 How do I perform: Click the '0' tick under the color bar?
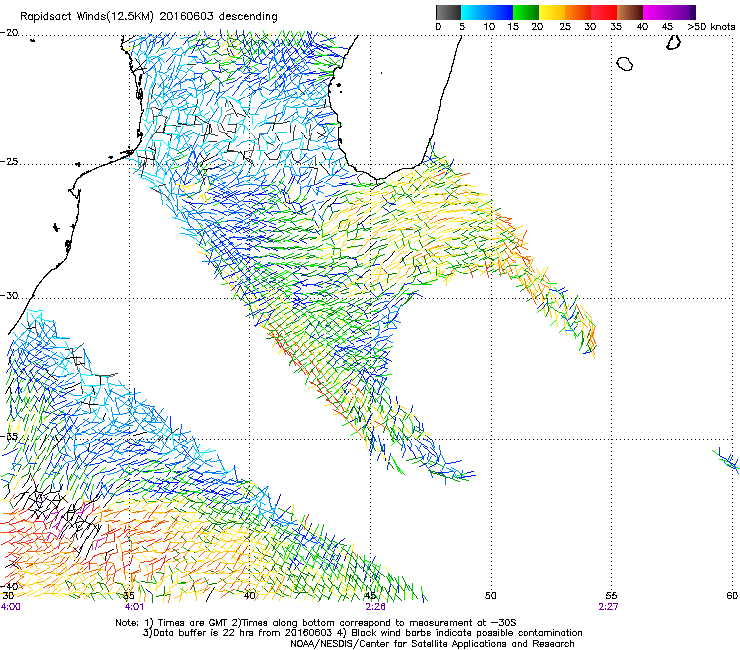point(438,27)
